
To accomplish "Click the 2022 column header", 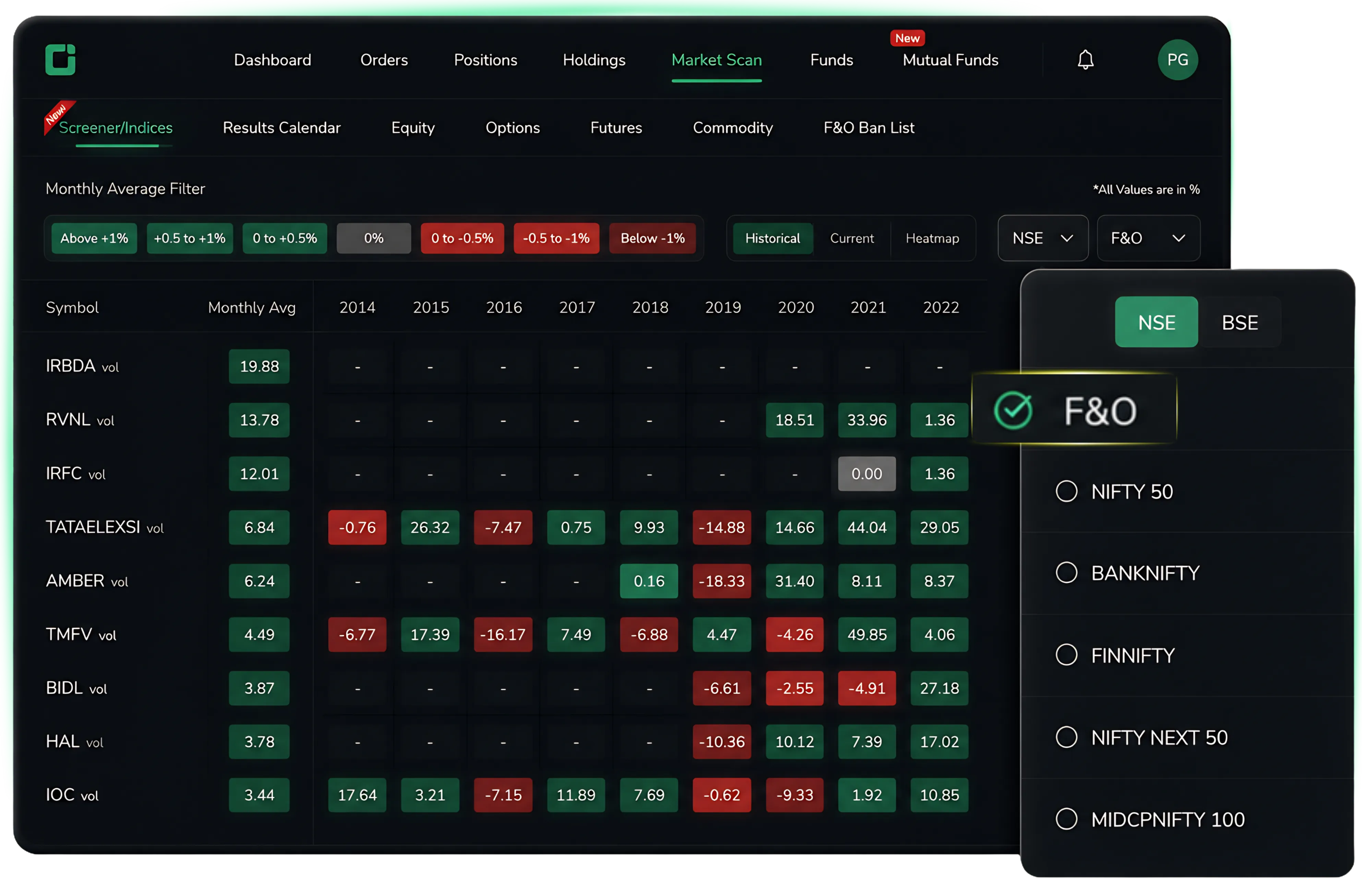I will tap(941, 307).
